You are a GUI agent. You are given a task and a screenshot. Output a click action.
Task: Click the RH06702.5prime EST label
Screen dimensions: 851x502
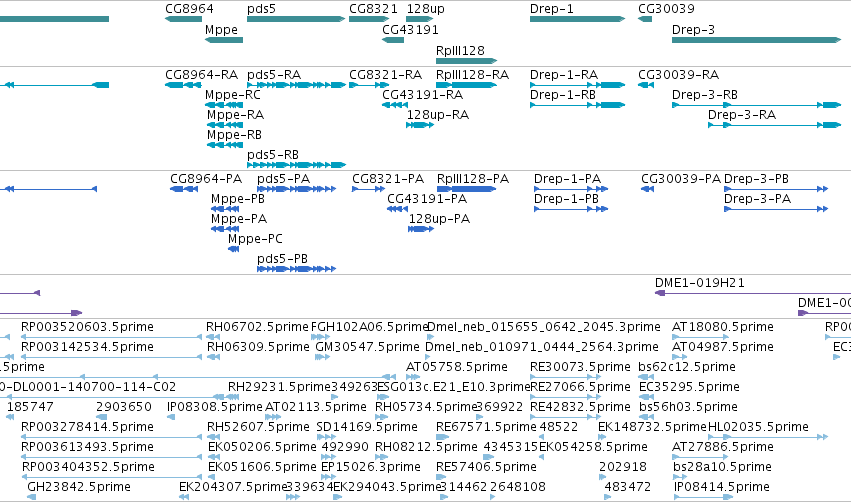coord(257,327)
